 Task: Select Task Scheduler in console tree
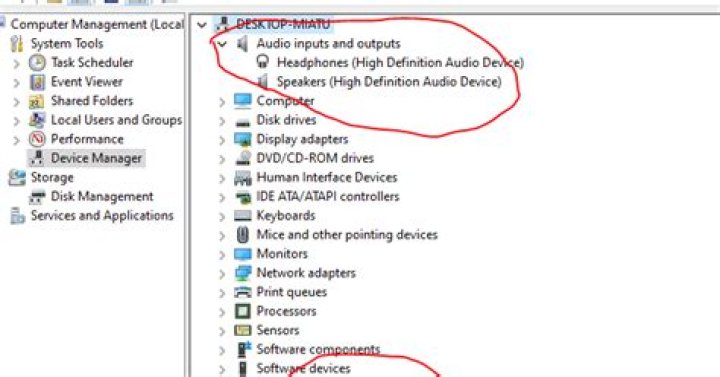pyautogui.click(x=92, y=62)
